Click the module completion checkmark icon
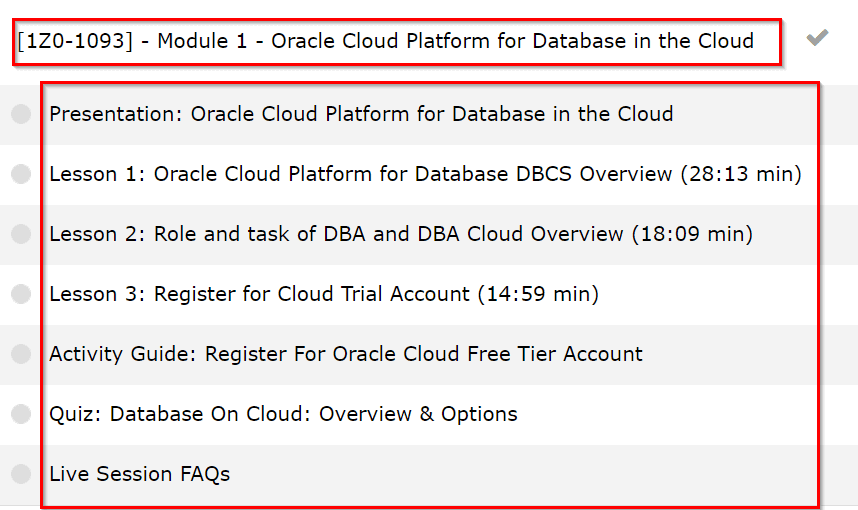 (x=817, y=38)
